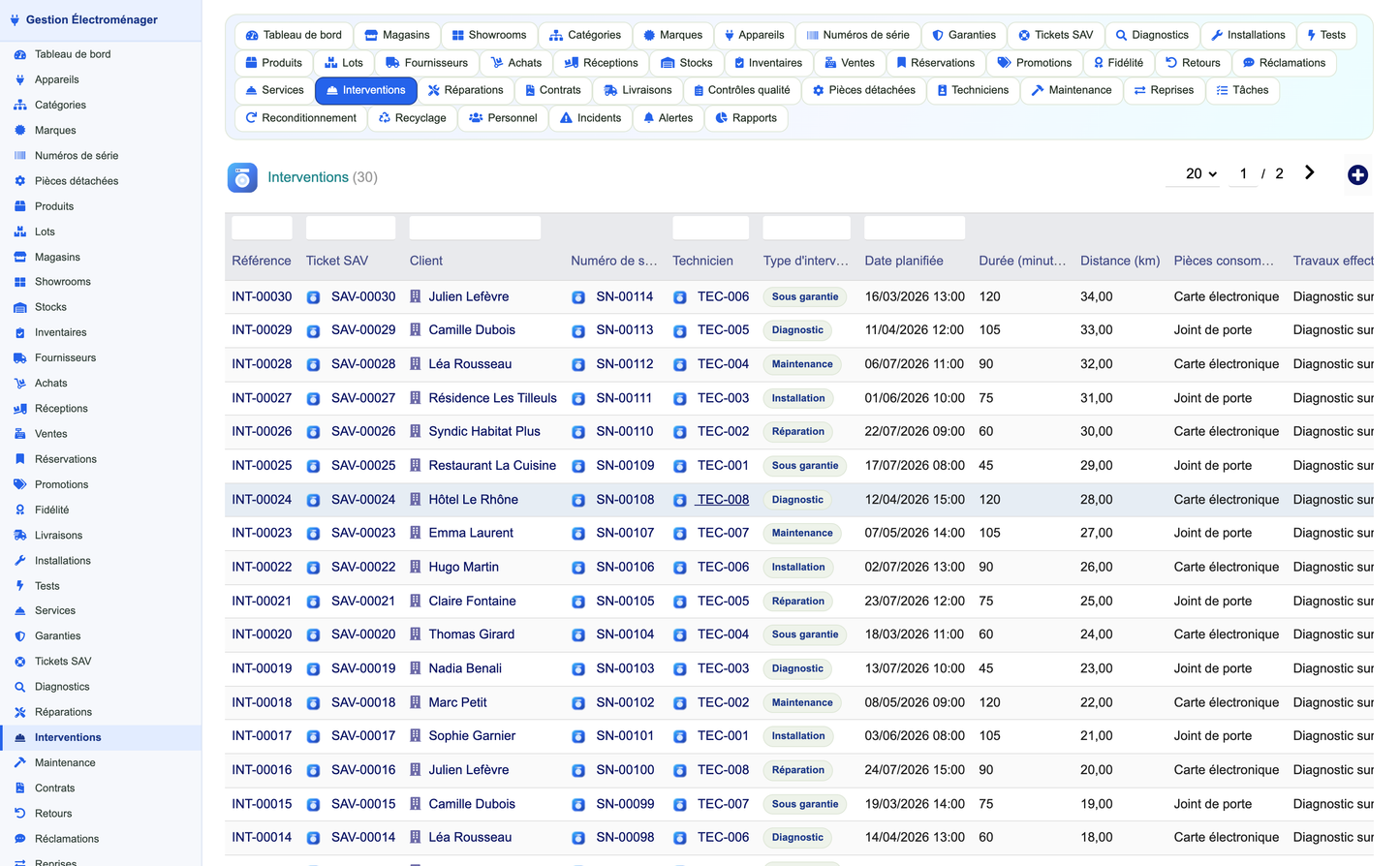The image size is (1400, 866).
Task: Click the Recyclage toolbar button
Action: (x=412, y=118)
